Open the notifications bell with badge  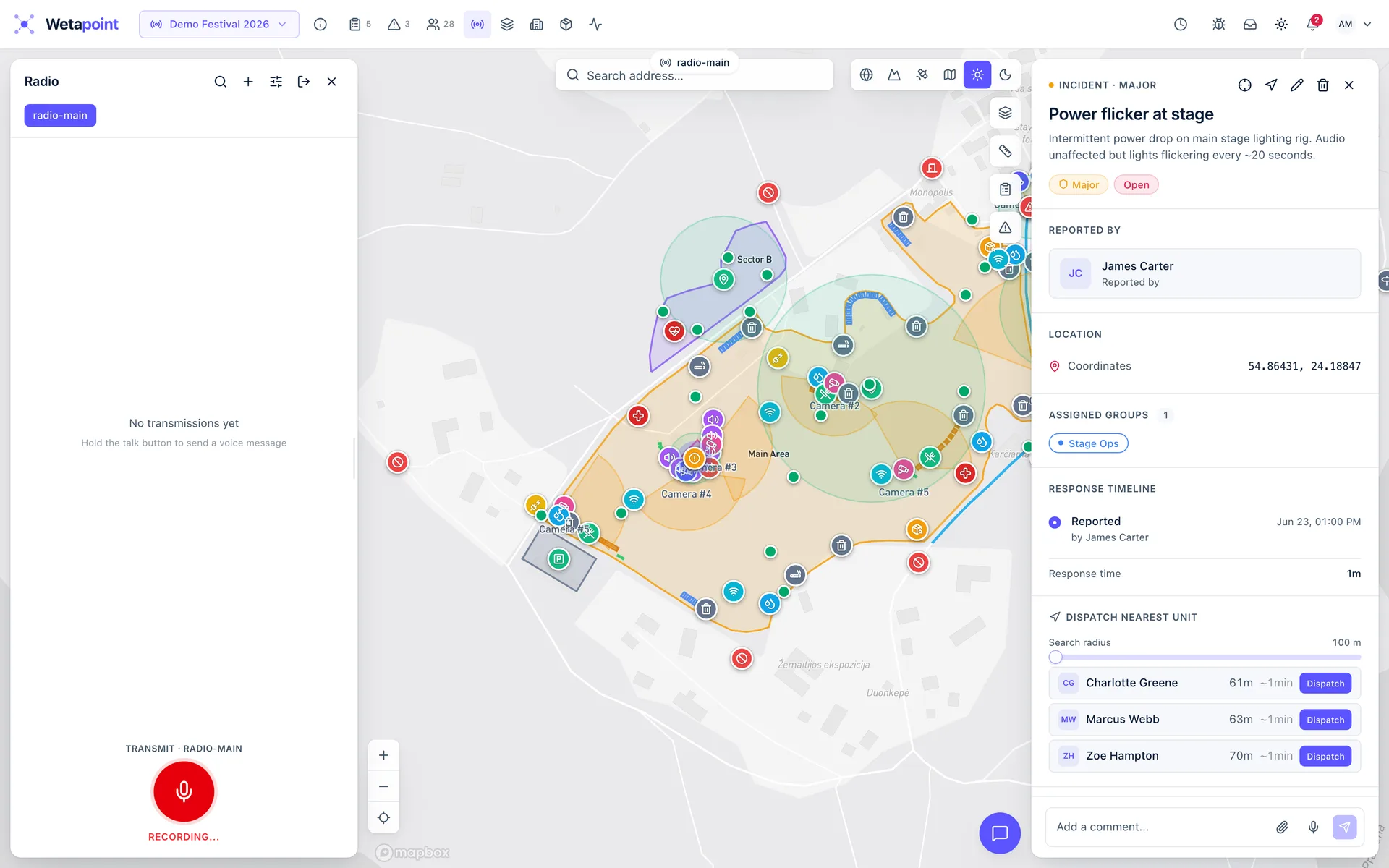click(1312, 24)
